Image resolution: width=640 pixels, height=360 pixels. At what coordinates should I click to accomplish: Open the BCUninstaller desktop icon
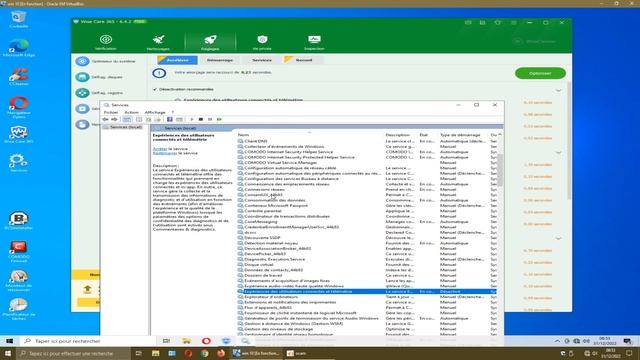18,221
